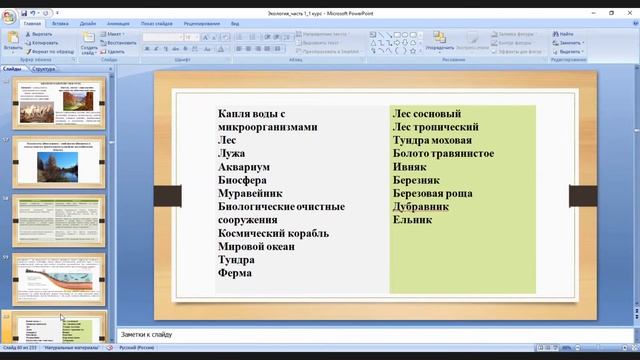Open the Упорядочить arrange menu

click(440, 42)
